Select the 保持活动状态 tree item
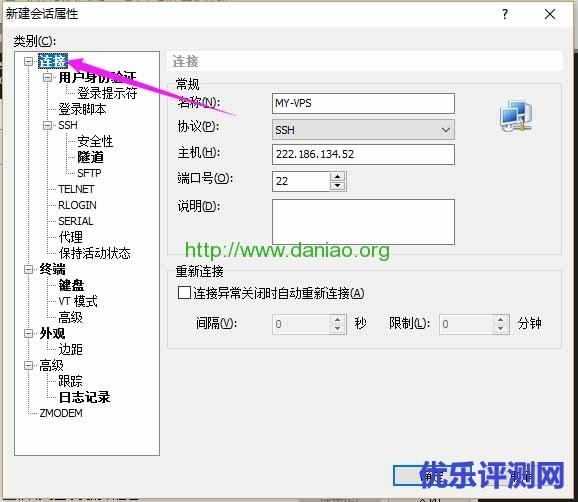The height and width of the screenshot is (502, 578). 94,253
